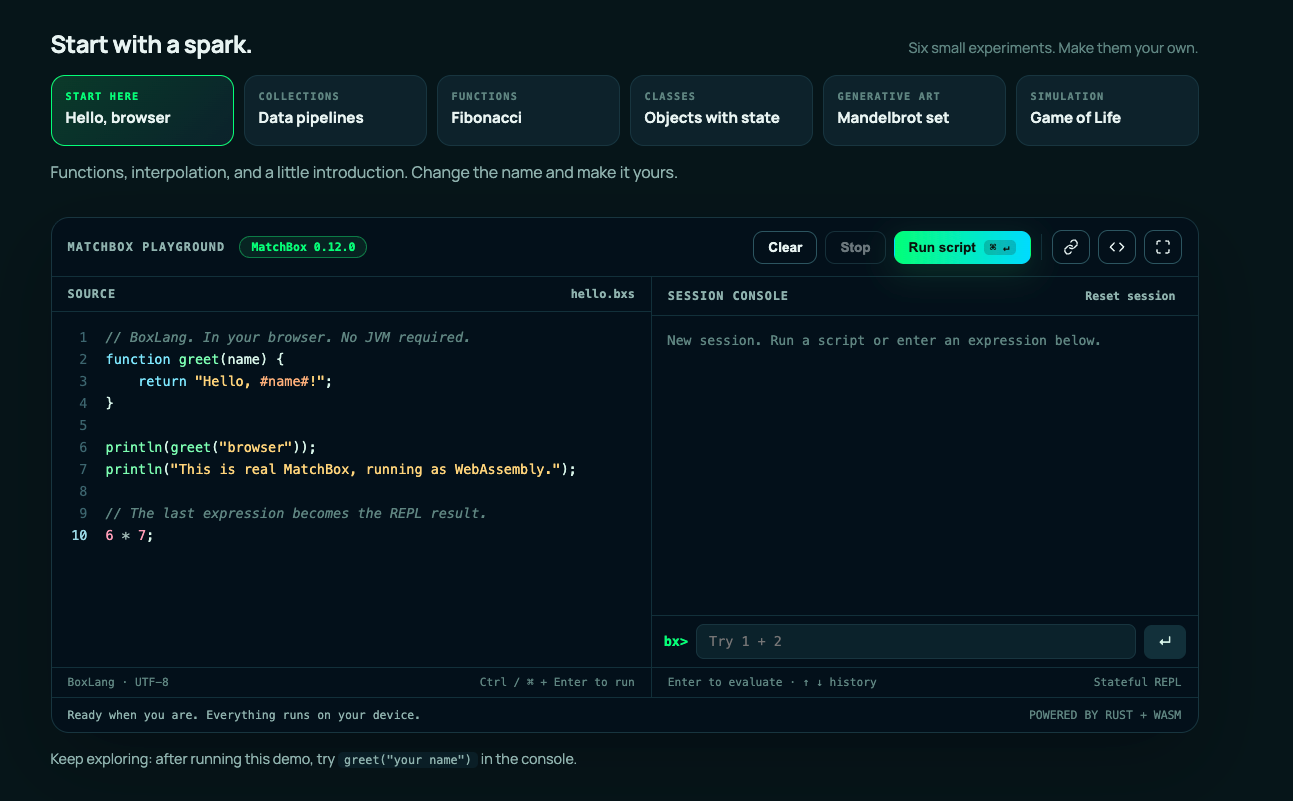Click the "Start with a spark." heading
The height and width of the screenshot is (801, 1293).
coord(151,45)
